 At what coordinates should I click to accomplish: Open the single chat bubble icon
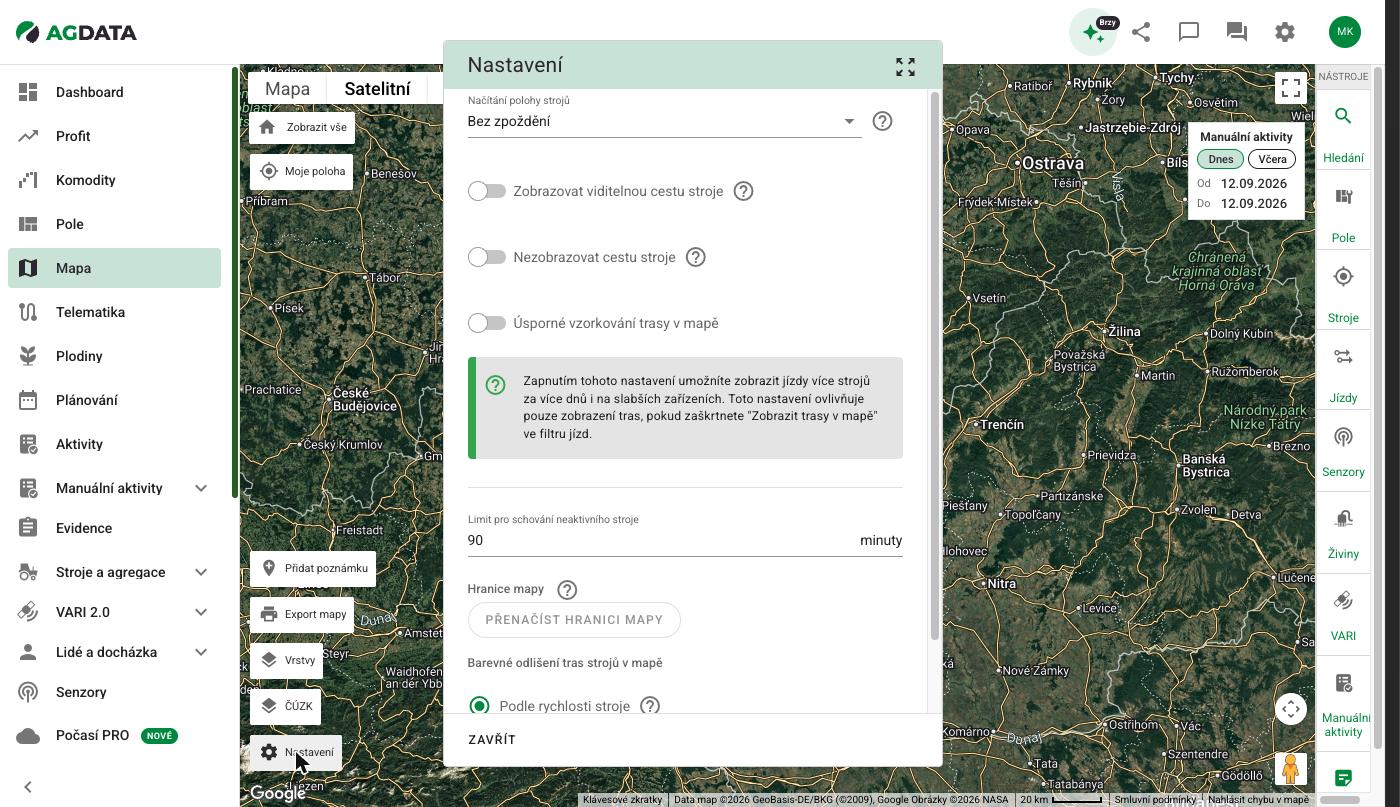coord(1189,32)
